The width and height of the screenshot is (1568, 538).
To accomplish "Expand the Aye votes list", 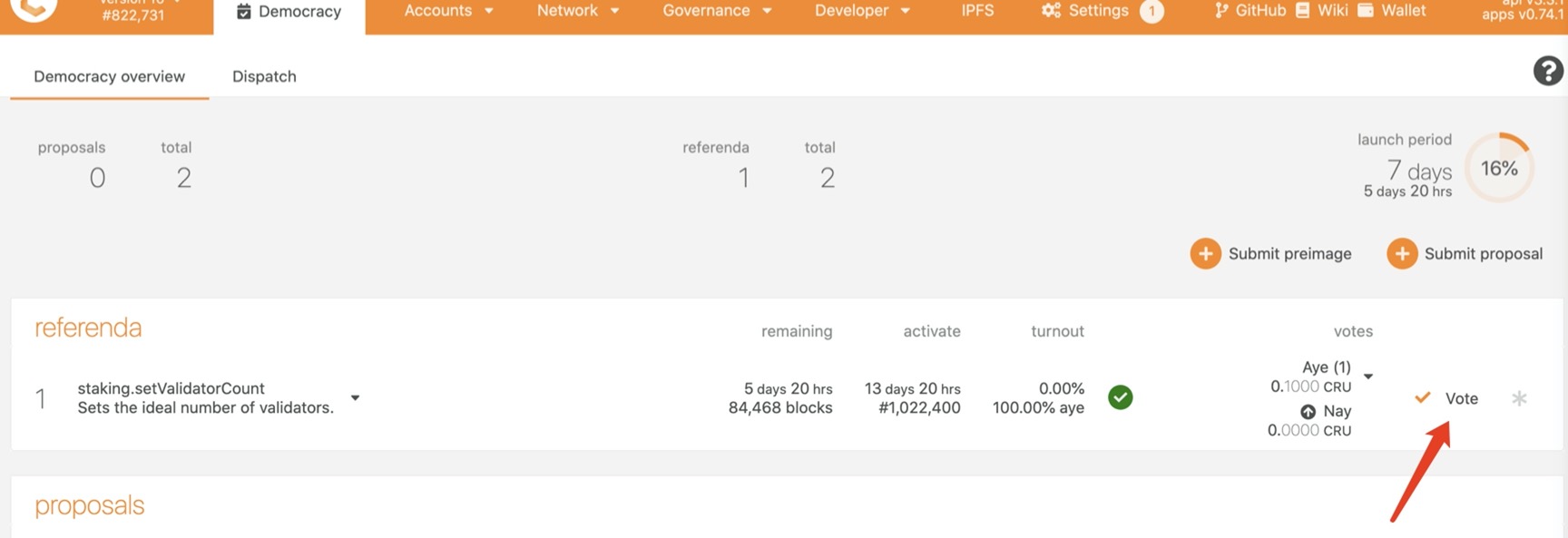I will (1368, 377).
